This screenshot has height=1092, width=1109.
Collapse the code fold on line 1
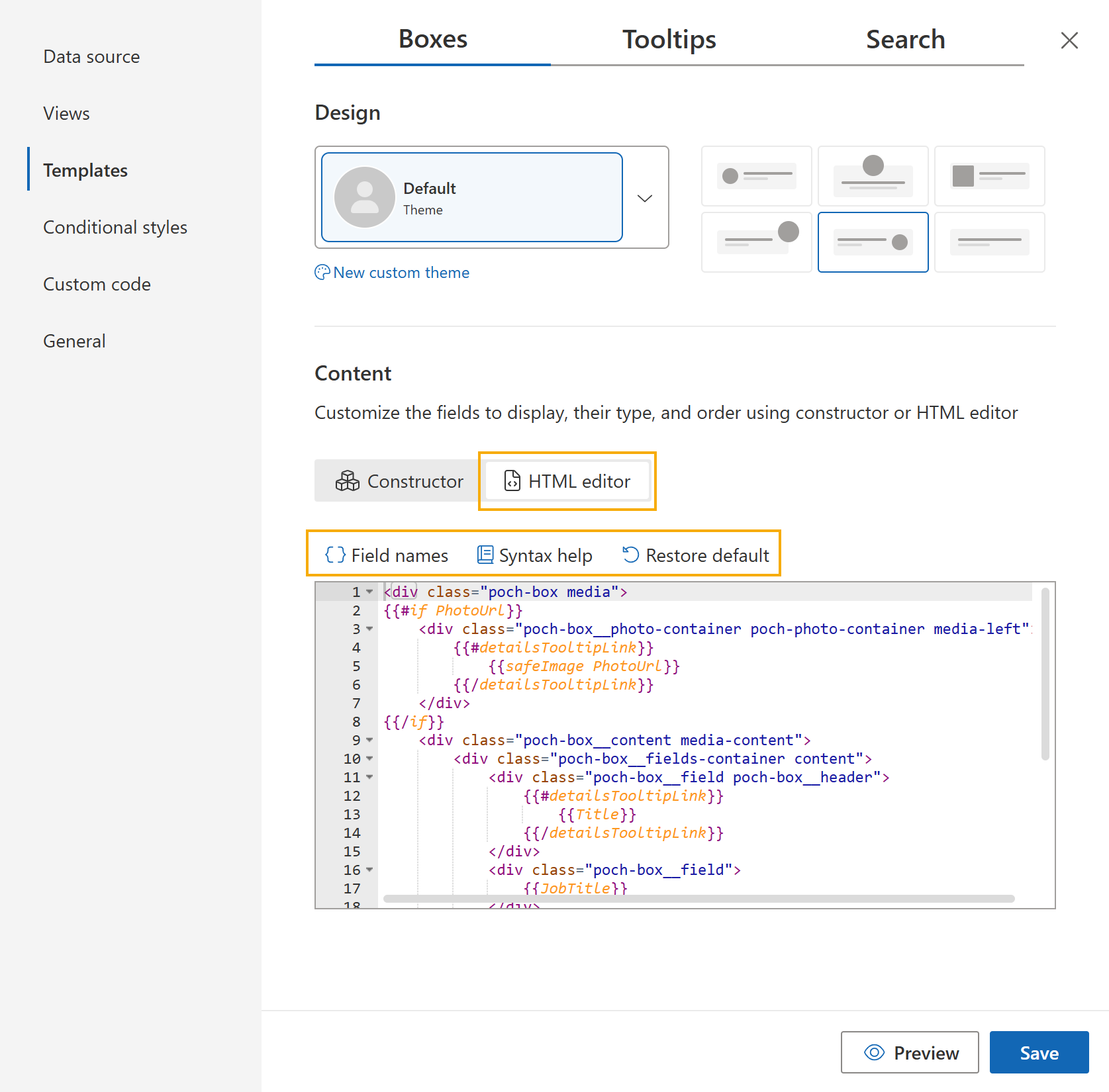(x=369, y=592)
